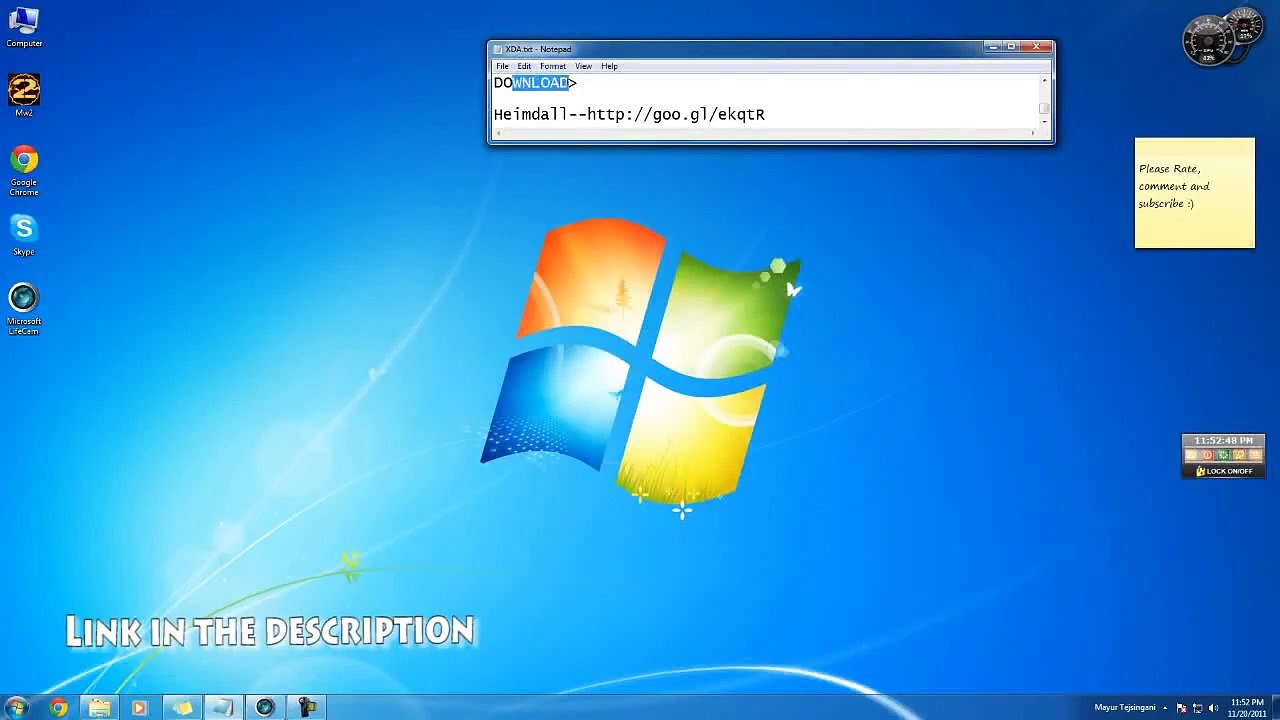The image size is (1280, 720).
Task: Open the Notepad Help menu
Action: click(609, 66)
